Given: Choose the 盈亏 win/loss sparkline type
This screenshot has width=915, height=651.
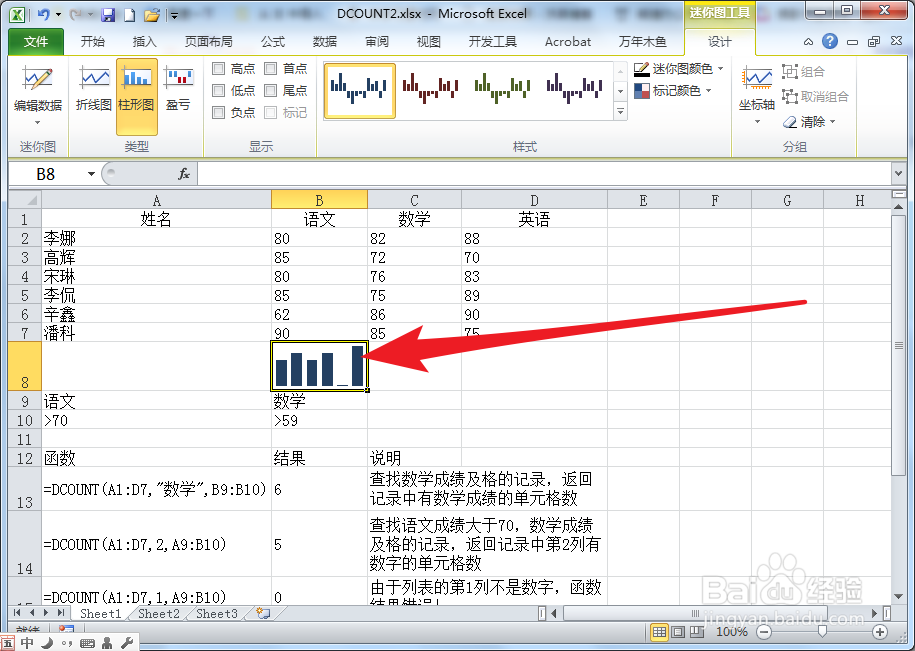Looking at the screenshot, I should coord(178,88).
